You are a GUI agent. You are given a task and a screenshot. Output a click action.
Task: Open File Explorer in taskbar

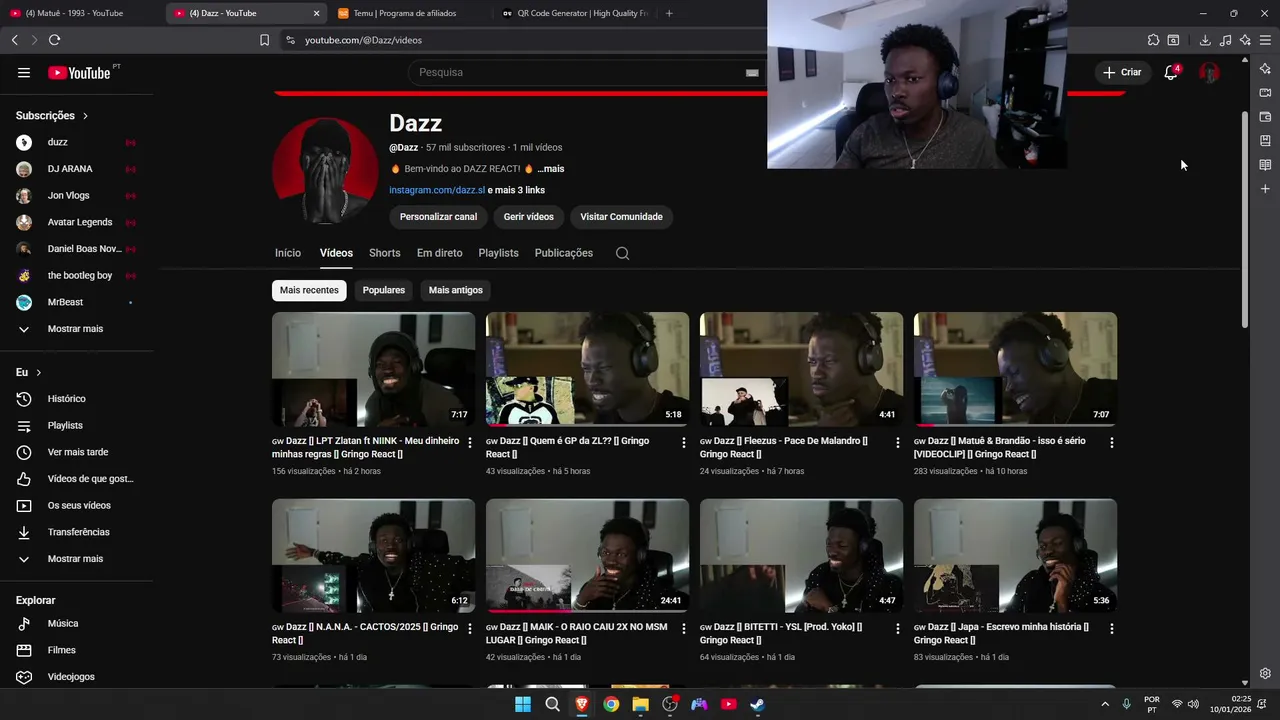click(640, 704)
